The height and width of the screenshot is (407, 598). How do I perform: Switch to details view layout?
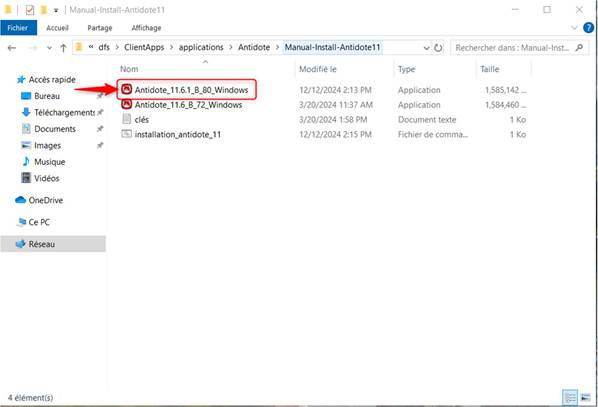[571, 398]
